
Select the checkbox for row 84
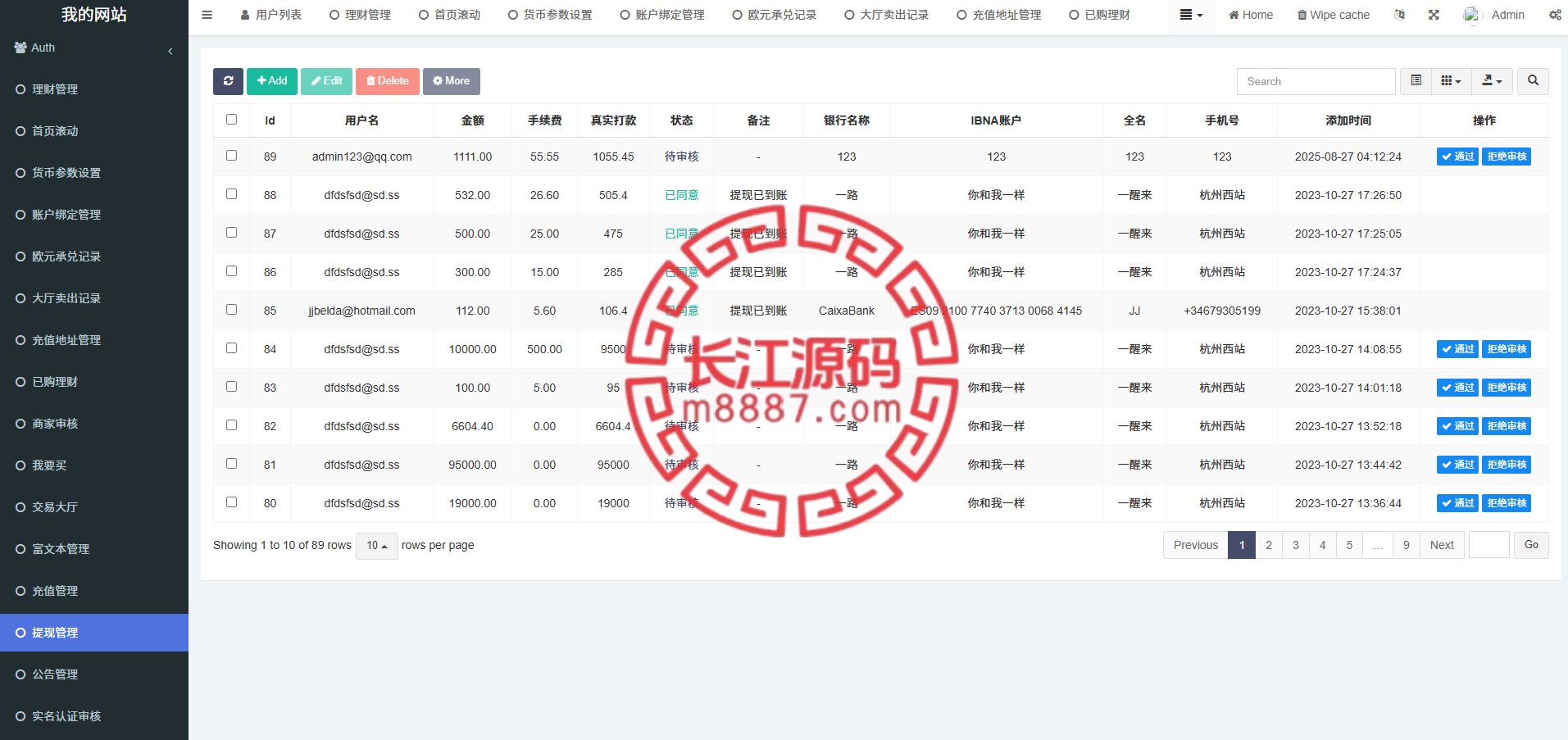coord(231,348)
